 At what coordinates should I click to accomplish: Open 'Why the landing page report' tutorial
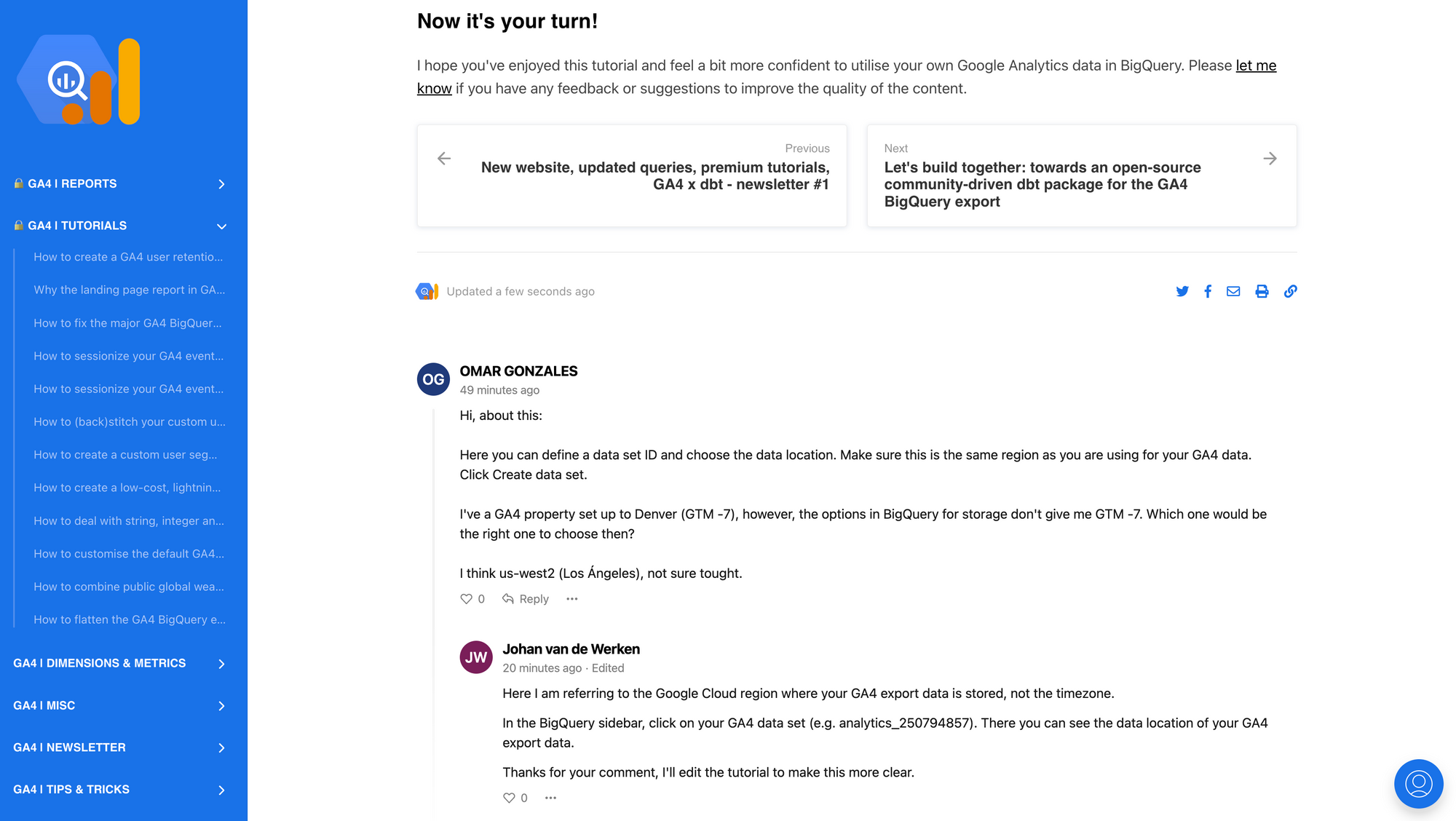tap(130, 290)
